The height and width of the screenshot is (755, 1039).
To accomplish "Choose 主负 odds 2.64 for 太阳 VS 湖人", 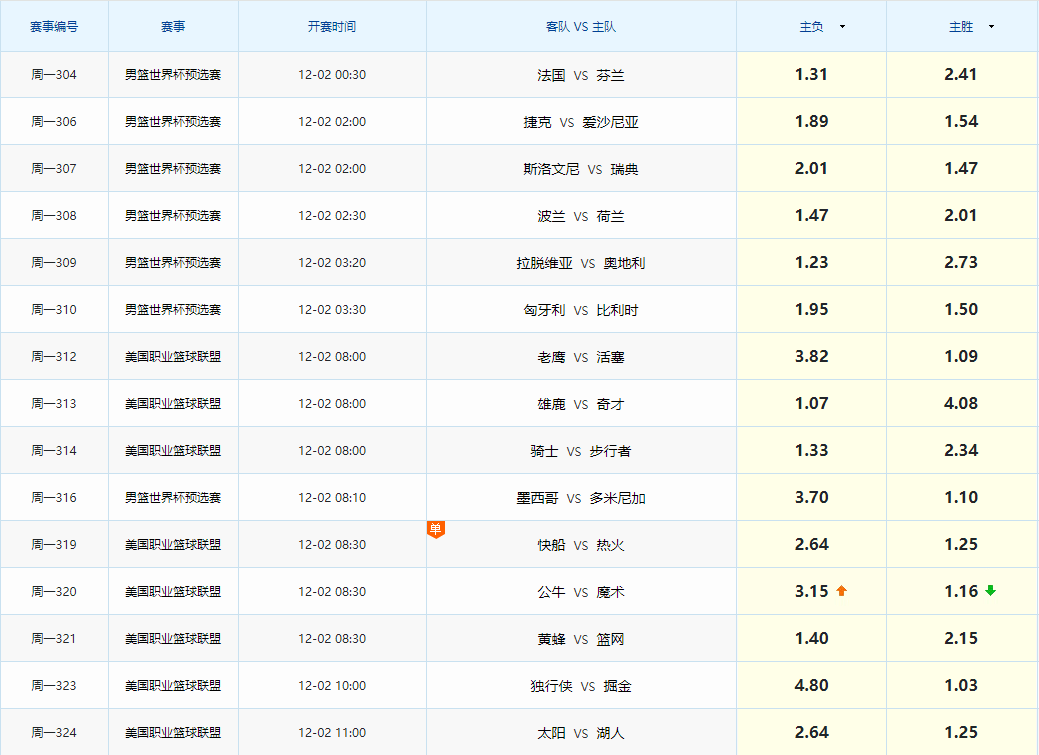I will (x=811, y=732).
